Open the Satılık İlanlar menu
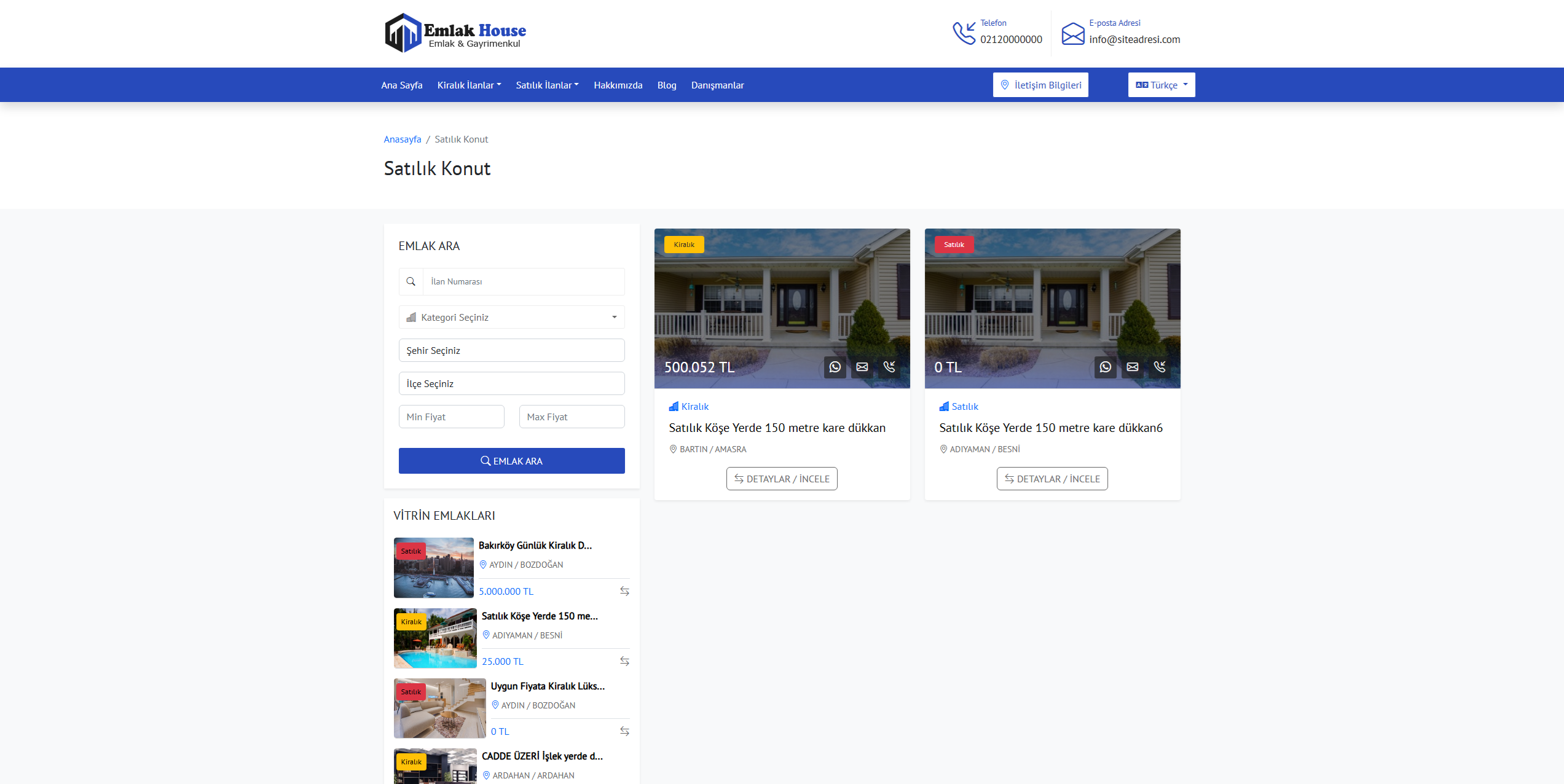 pos(547,85)
